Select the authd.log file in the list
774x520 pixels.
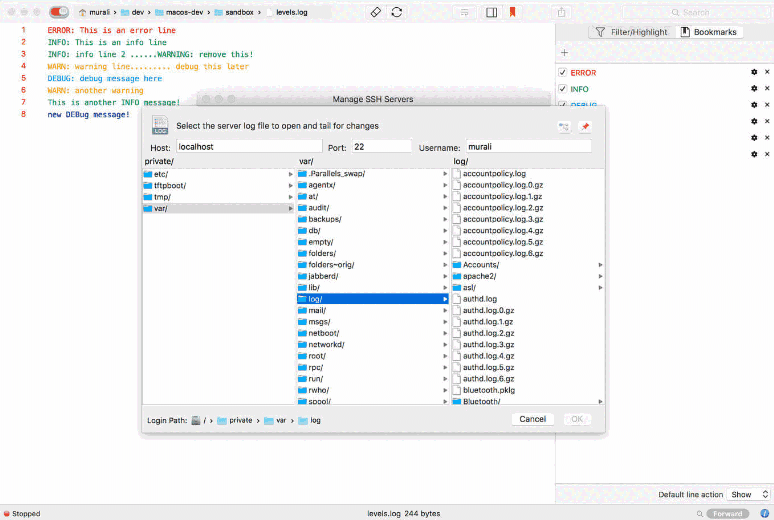(x=479, y=299)
